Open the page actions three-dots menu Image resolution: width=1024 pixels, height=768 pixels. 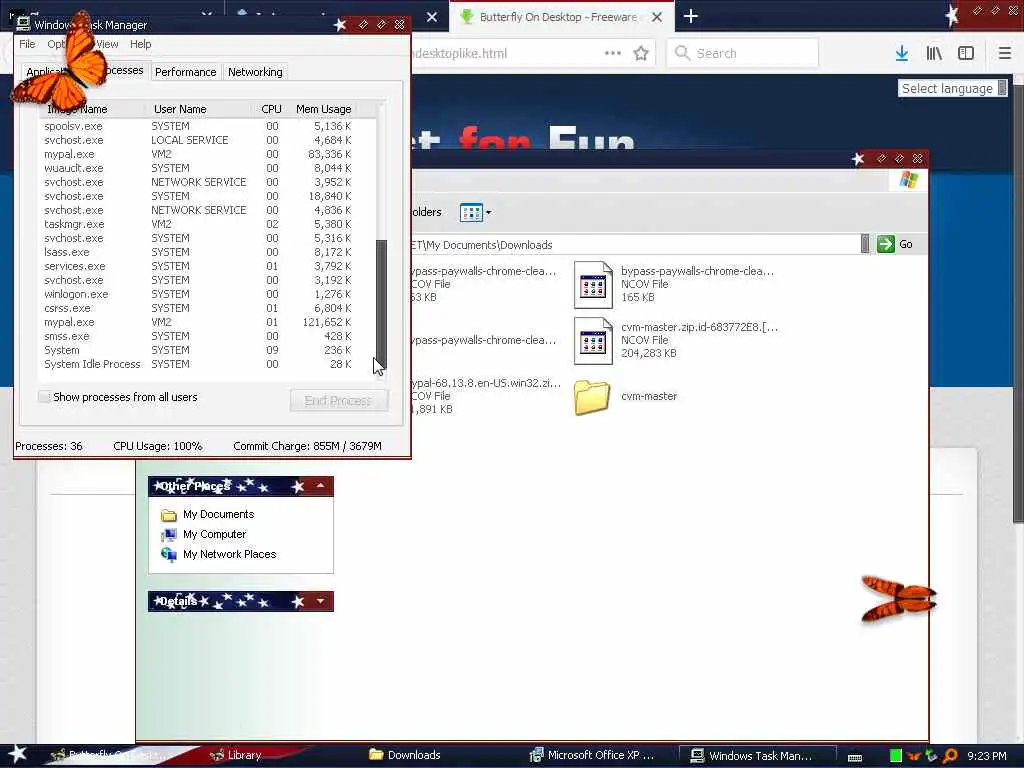pos(613,53)
